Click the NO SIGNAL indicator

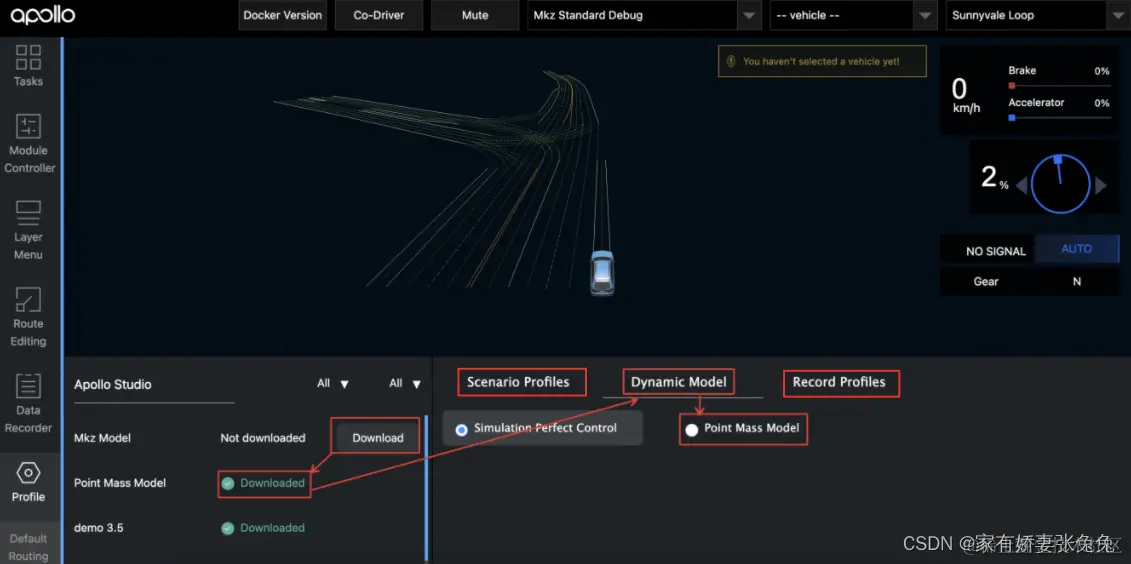point(995,251)
